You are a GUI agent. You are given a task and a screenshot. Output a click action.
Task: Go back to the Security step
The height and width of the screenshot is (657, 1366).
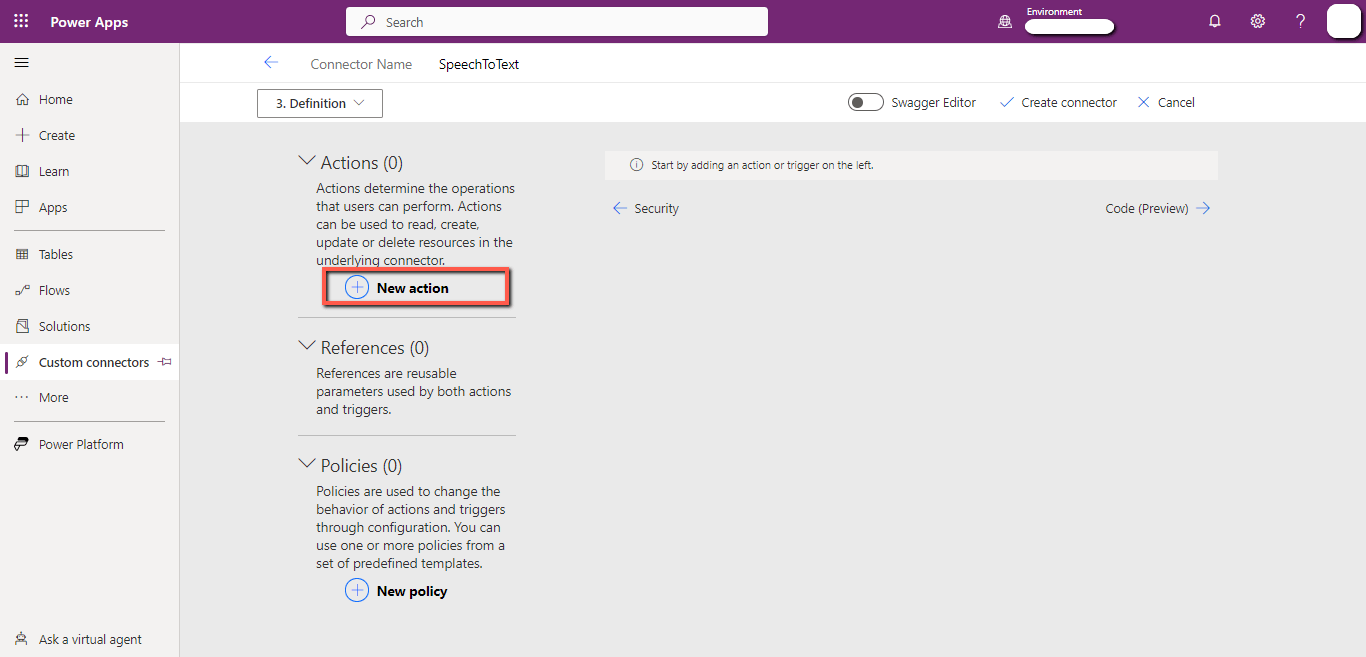pyautogui.click(x=646, y=208)
